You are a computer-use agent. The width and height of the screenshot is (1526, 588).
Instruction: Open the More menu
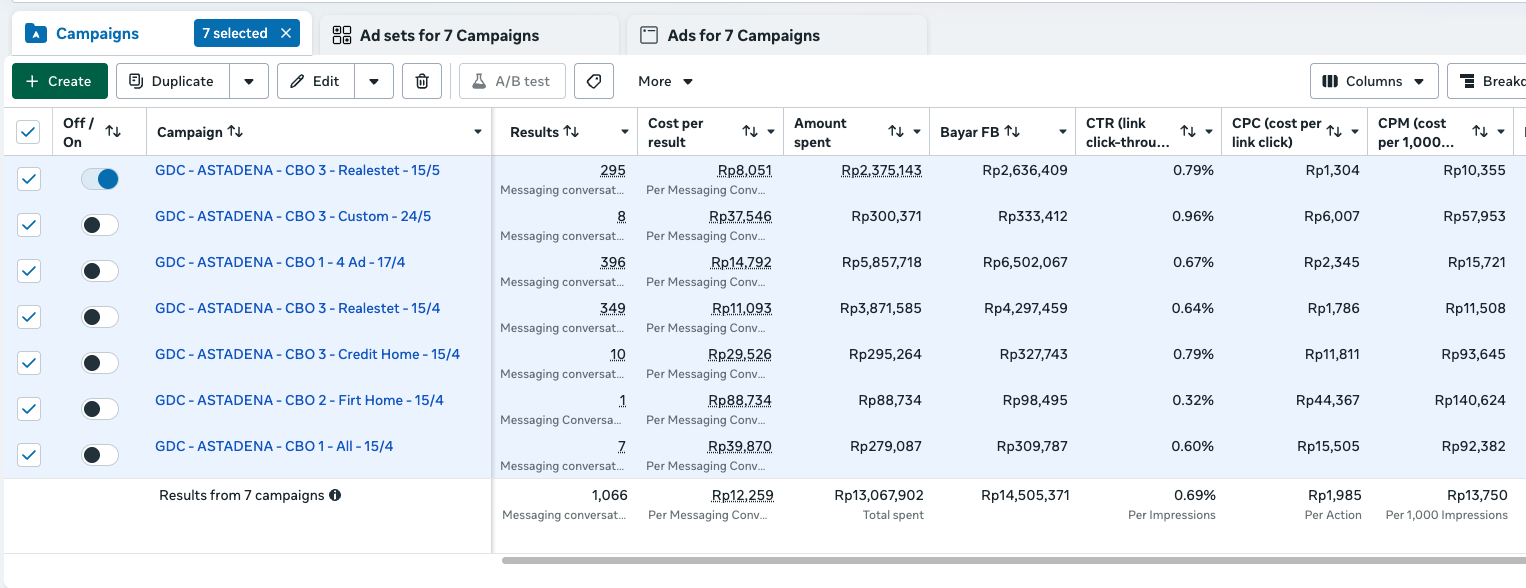click(666, 81)
